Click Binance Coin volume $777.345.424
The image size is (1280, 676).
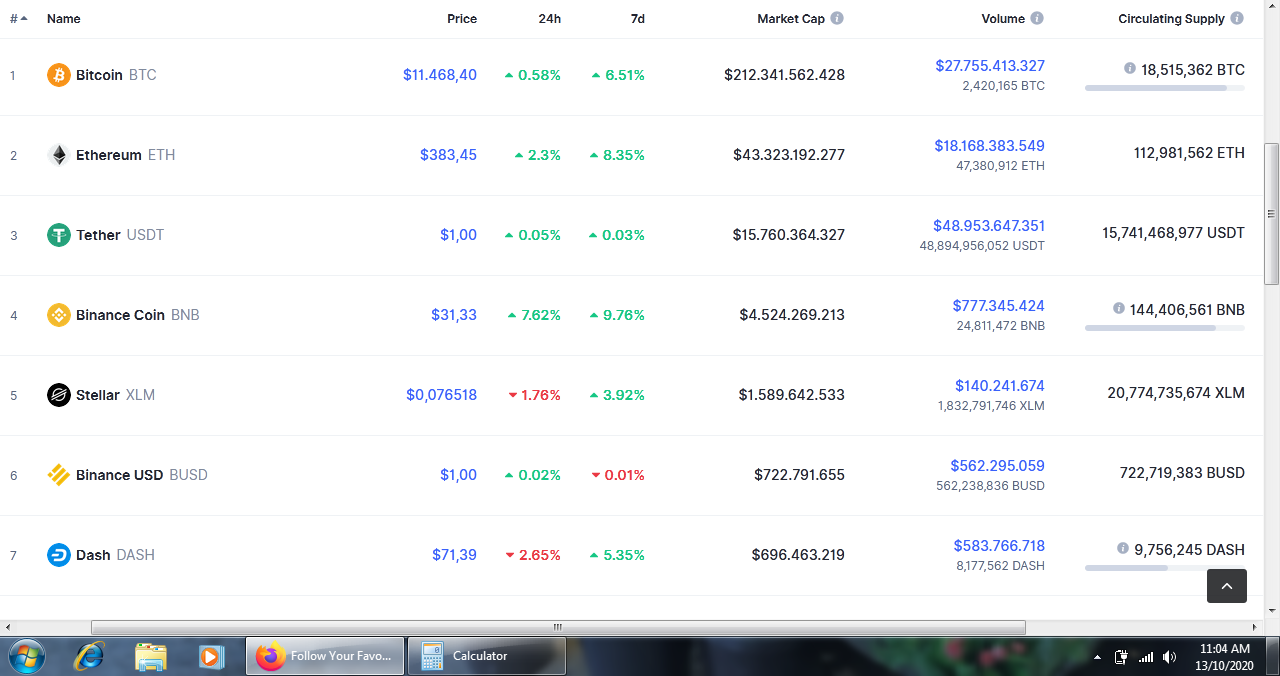[x=999, y=306]
